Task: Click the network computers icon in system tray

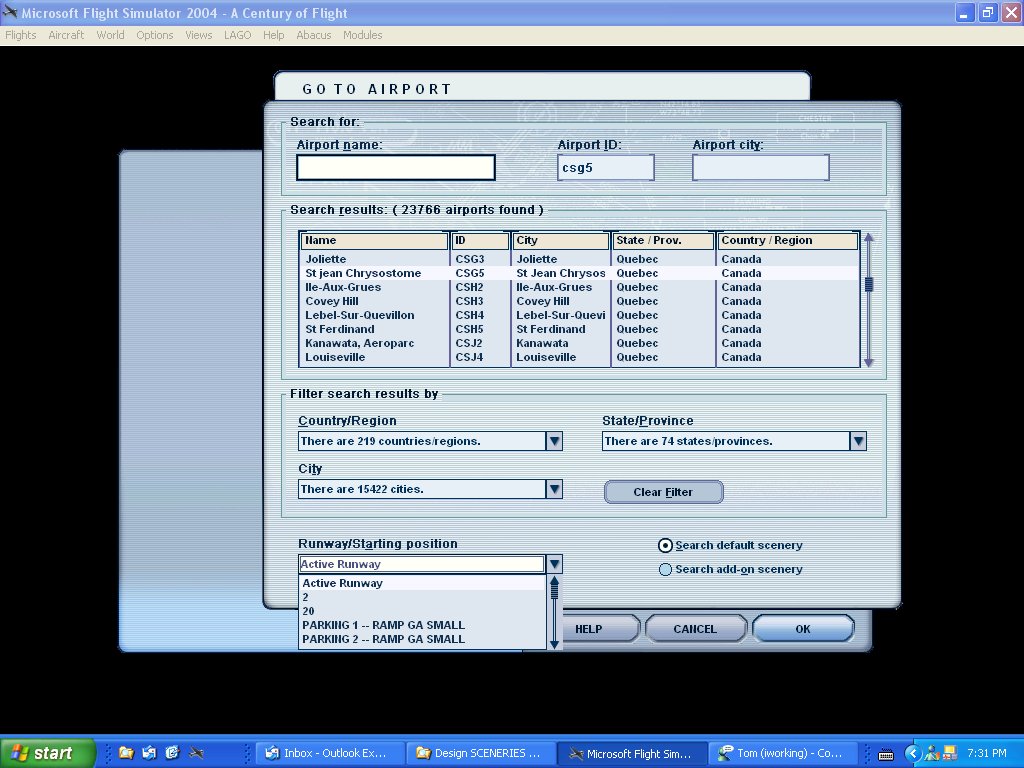Action: pyautogui.click(x=950, y=754)
